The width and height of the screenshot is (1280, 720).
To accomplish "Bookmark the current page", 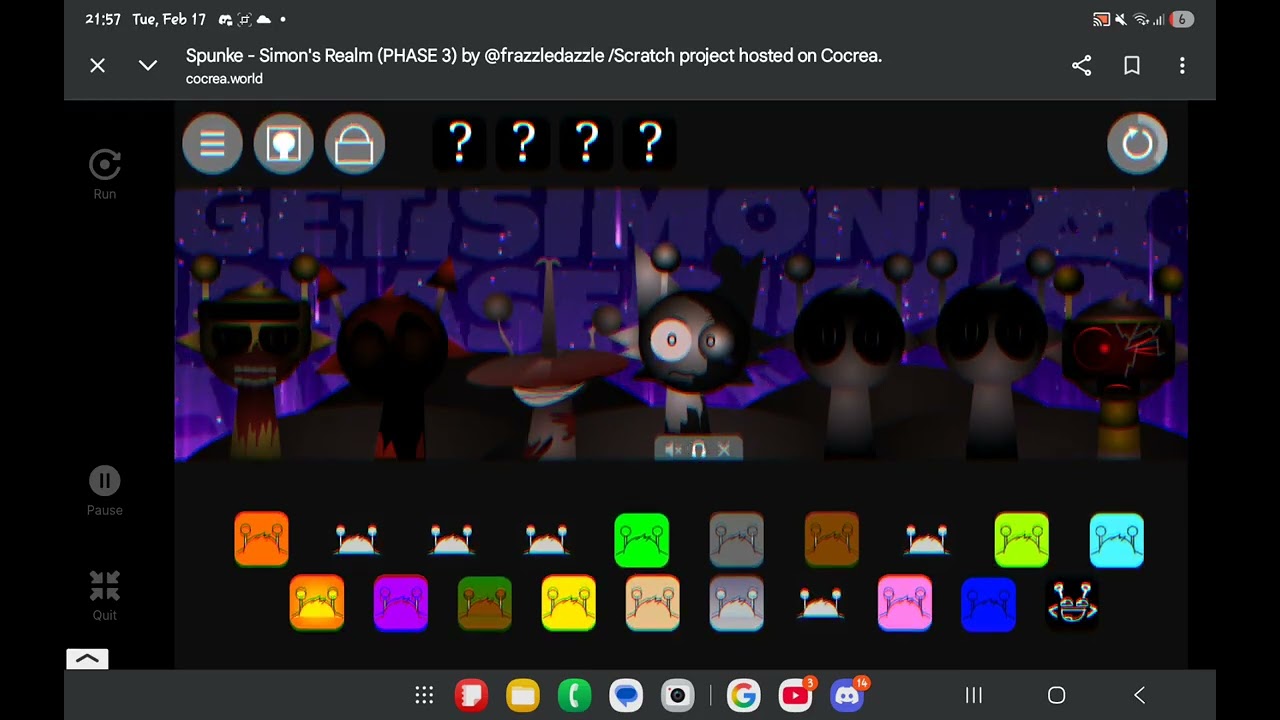I will coord(1132,65).
